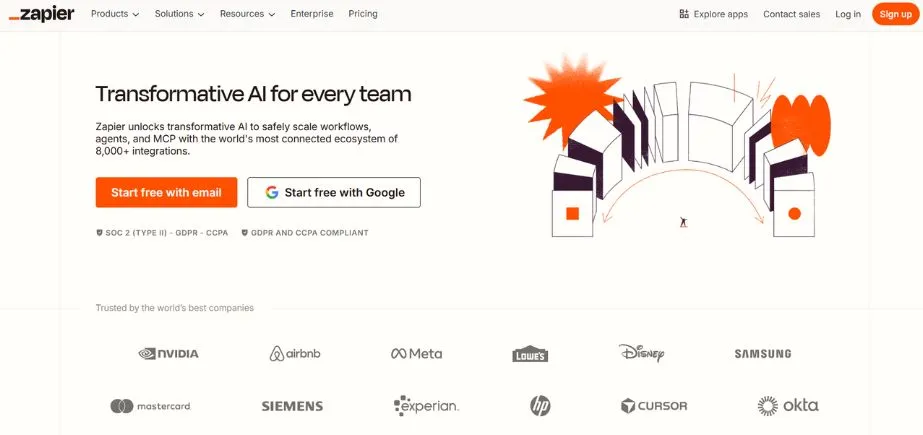Open the Products dropdown menu

coord(115,14)
